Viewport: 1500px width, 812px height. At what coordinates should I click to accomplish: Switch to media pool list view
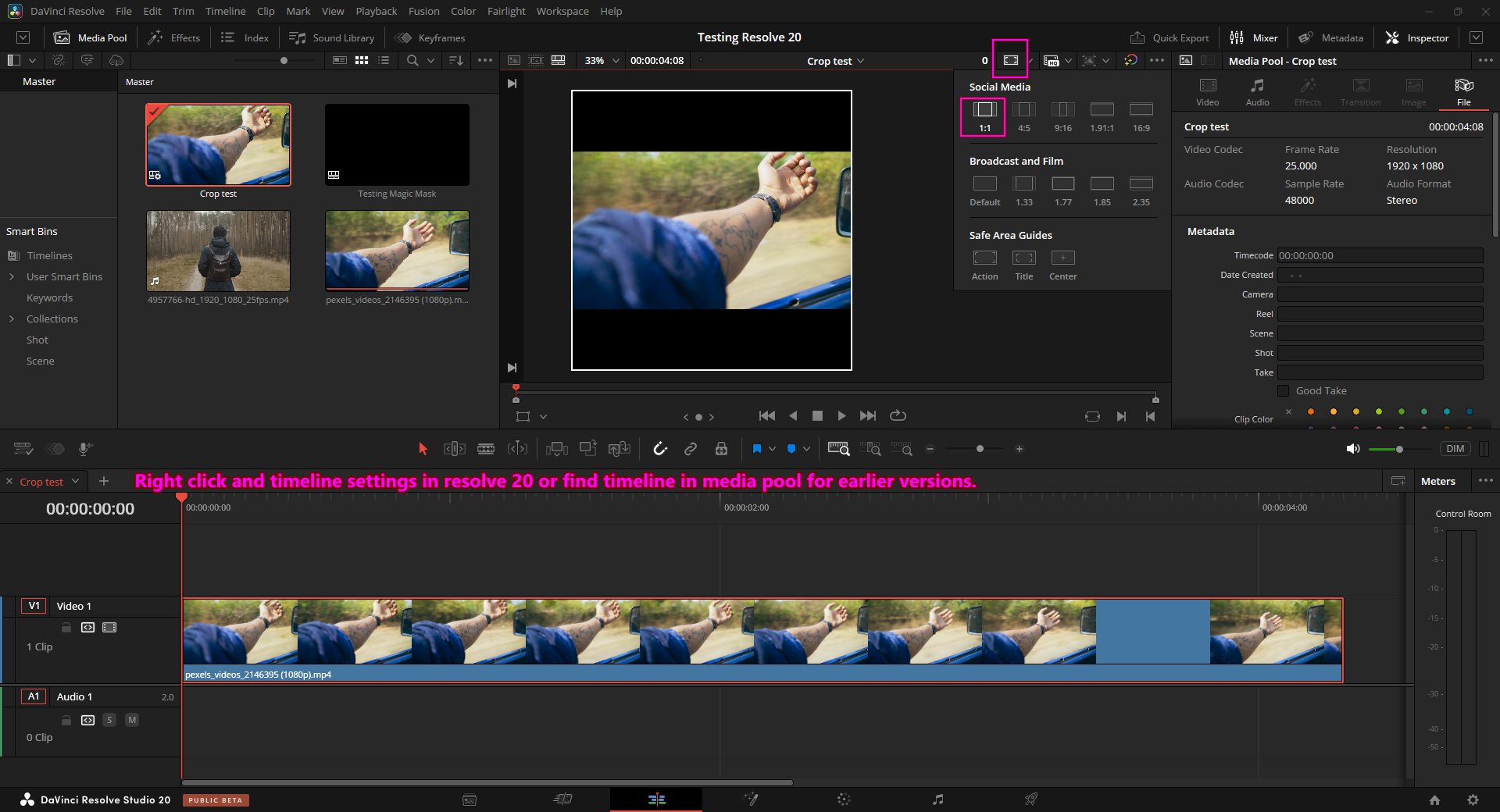[x=384, y=60]
